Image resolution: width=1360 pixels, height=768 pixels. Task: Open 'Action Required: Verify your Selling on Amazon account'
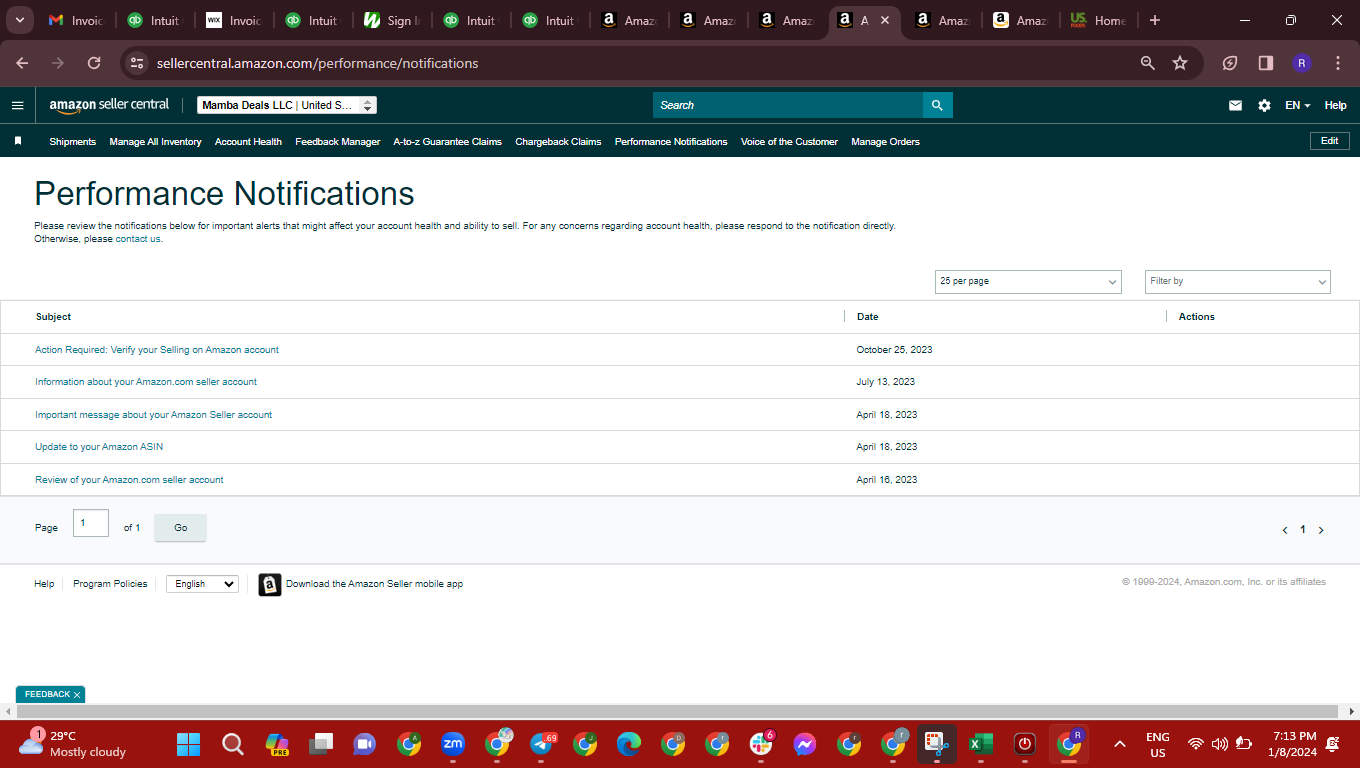coord(157,350)
